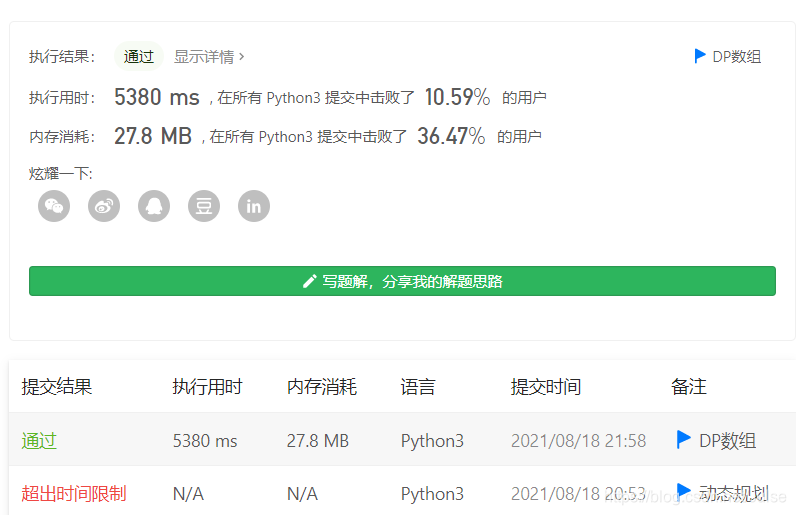Click the 2021/08/18 20:53 timestamp

579,494
